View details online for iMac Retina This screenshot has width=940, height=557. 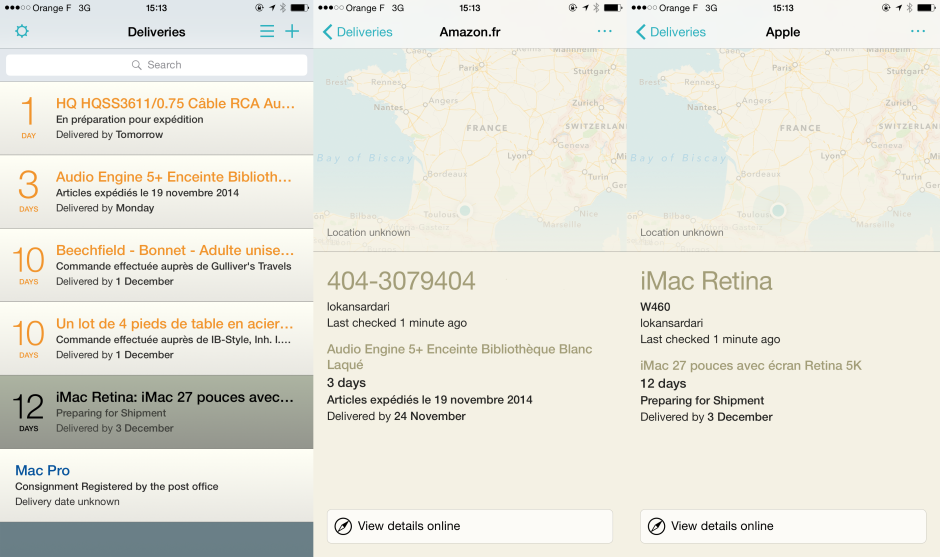tap(783, 526)
